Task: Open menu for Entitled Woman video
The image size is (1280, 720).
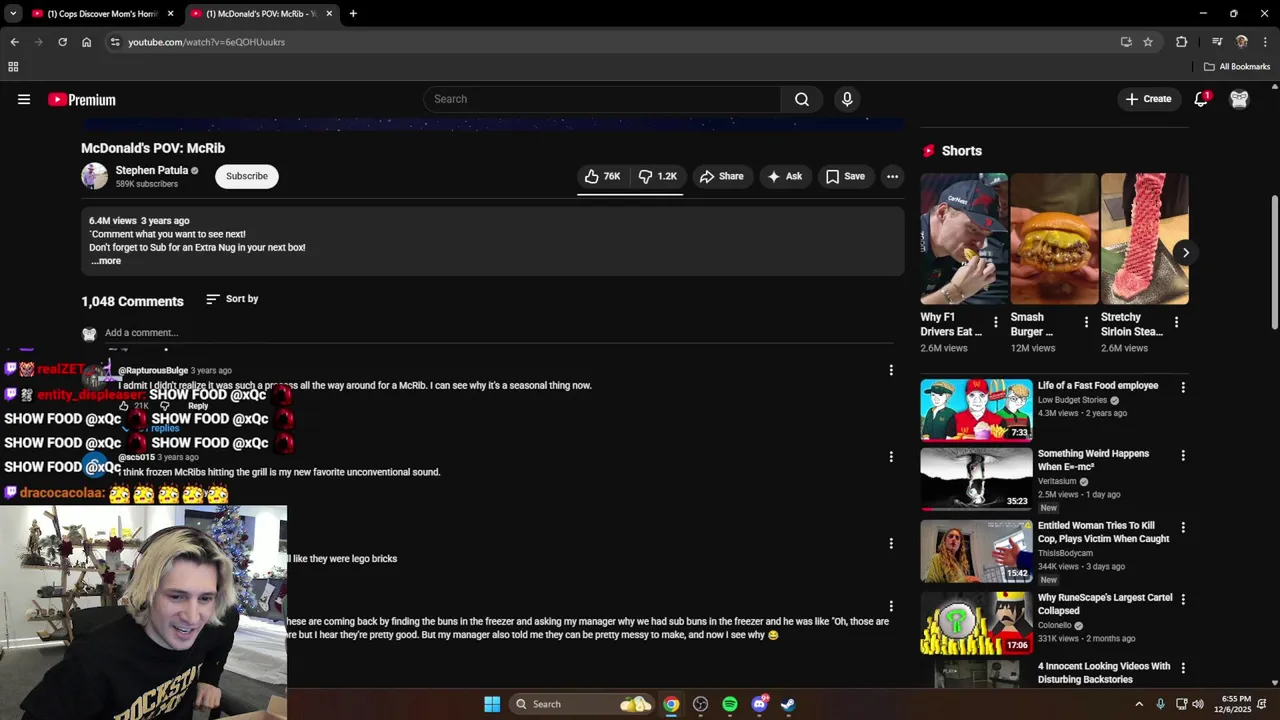Action: 1183,527
